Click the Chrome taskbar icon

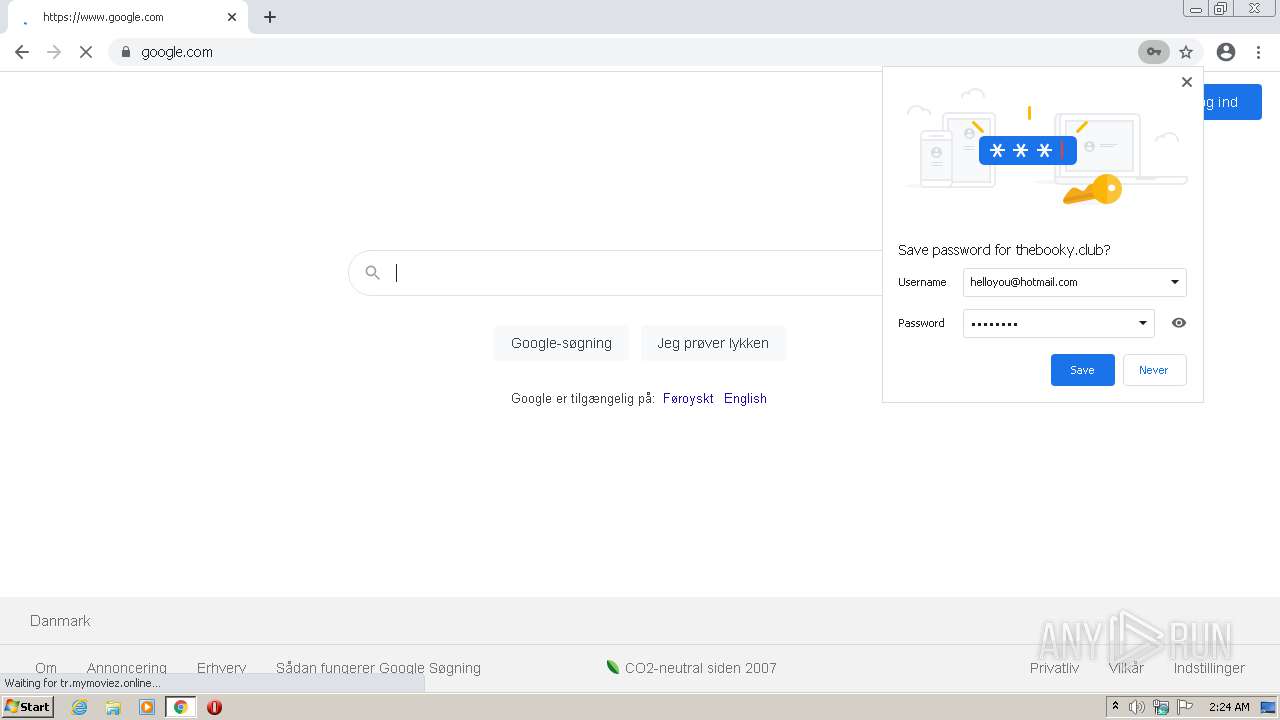pos(180,707)
